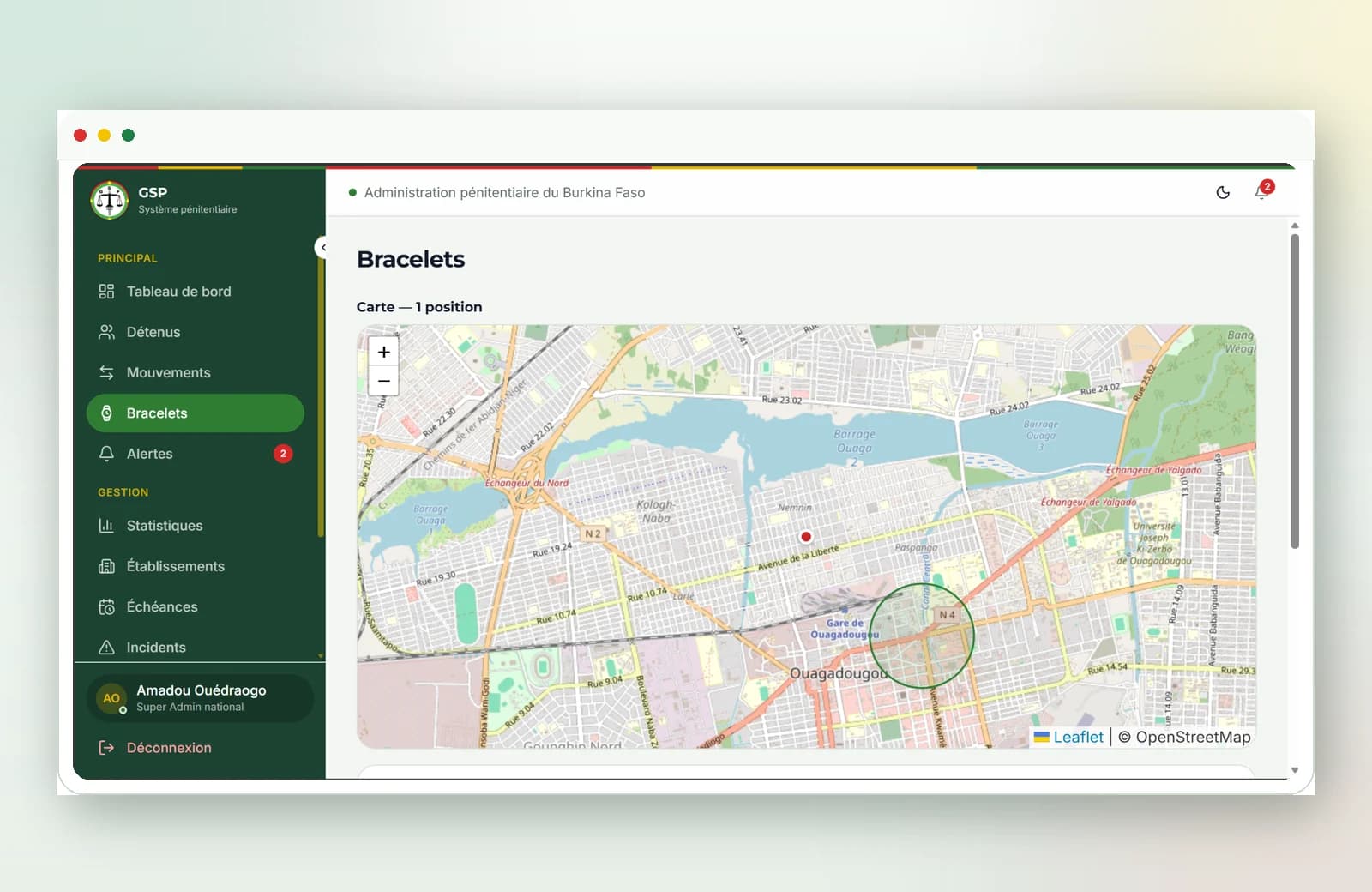Open Alertes in the sidebar

(196, 454)
